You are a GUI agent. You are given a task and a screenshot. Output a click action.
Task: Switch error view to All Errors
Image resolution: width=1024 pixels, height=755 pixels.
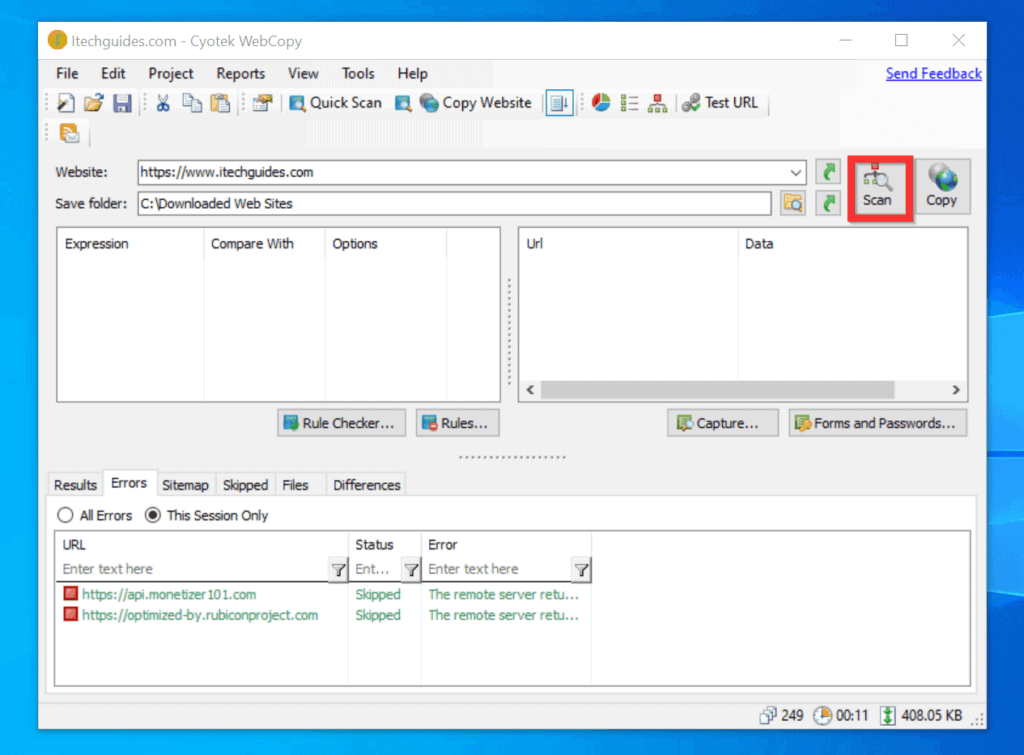coord(64,515)
